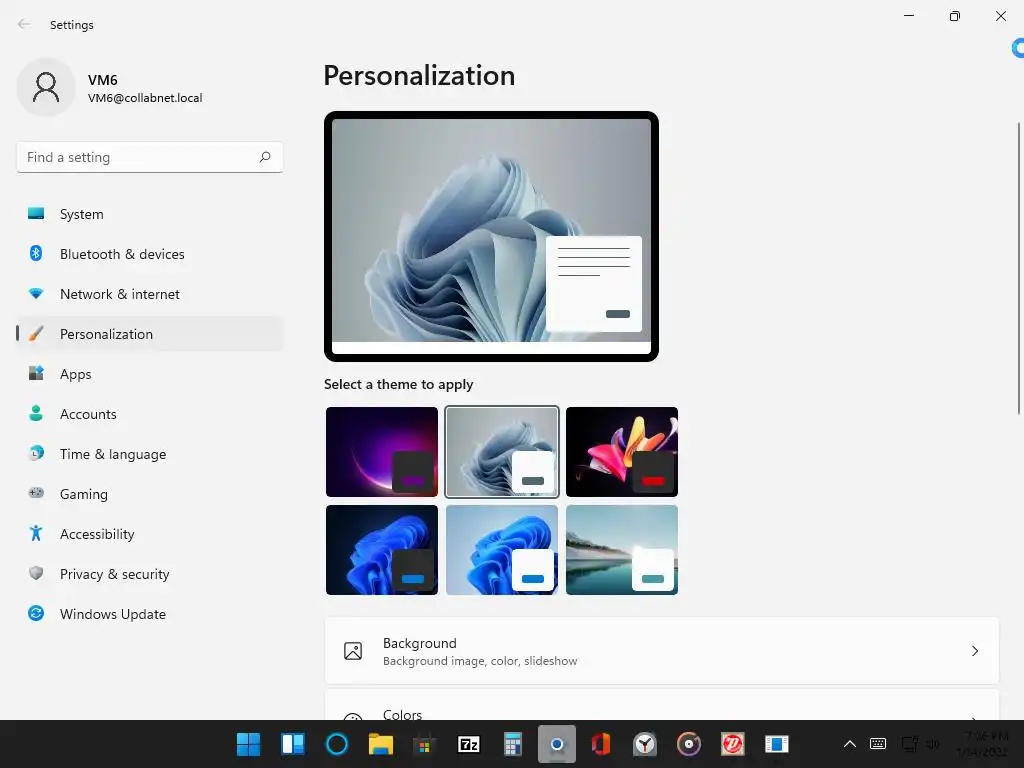The height and width of the screenshot is (768, 1024).
Task: Click the desktop preview image
Action: pos(491,236)
